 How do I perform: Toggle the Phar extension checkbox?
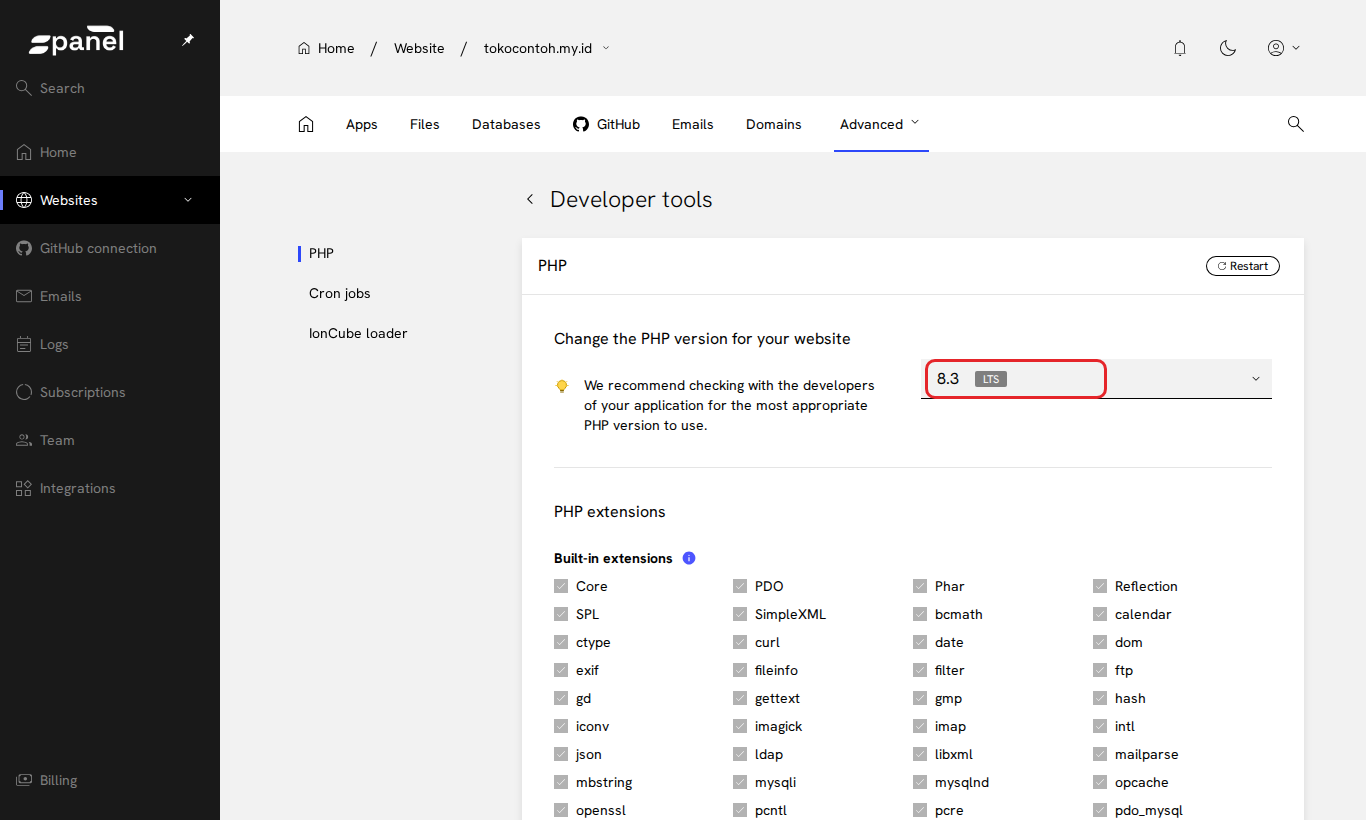(920, 586)
